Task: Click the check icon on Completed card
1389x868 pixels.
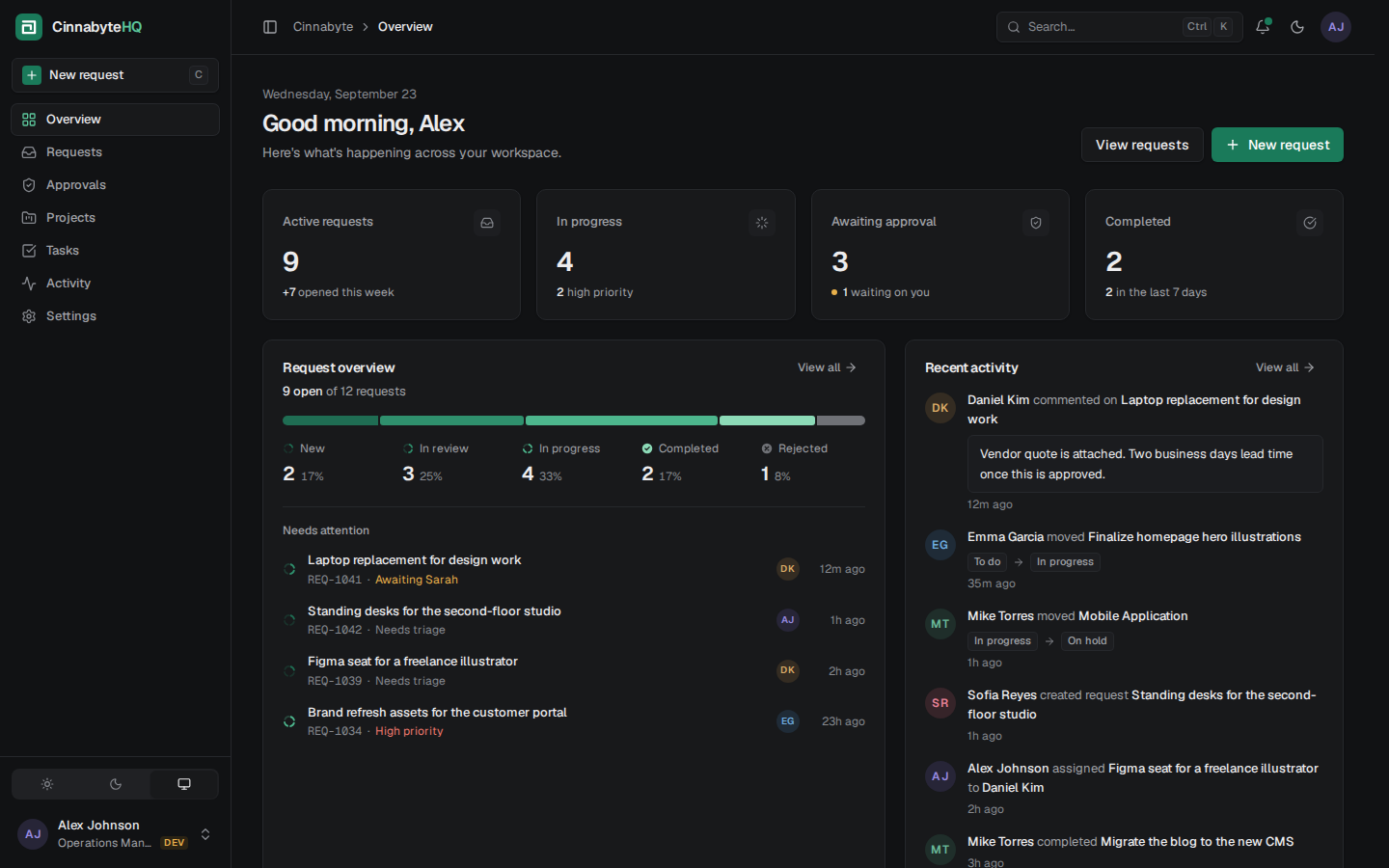Action: pyautogui.click(x=1310, y=223)
